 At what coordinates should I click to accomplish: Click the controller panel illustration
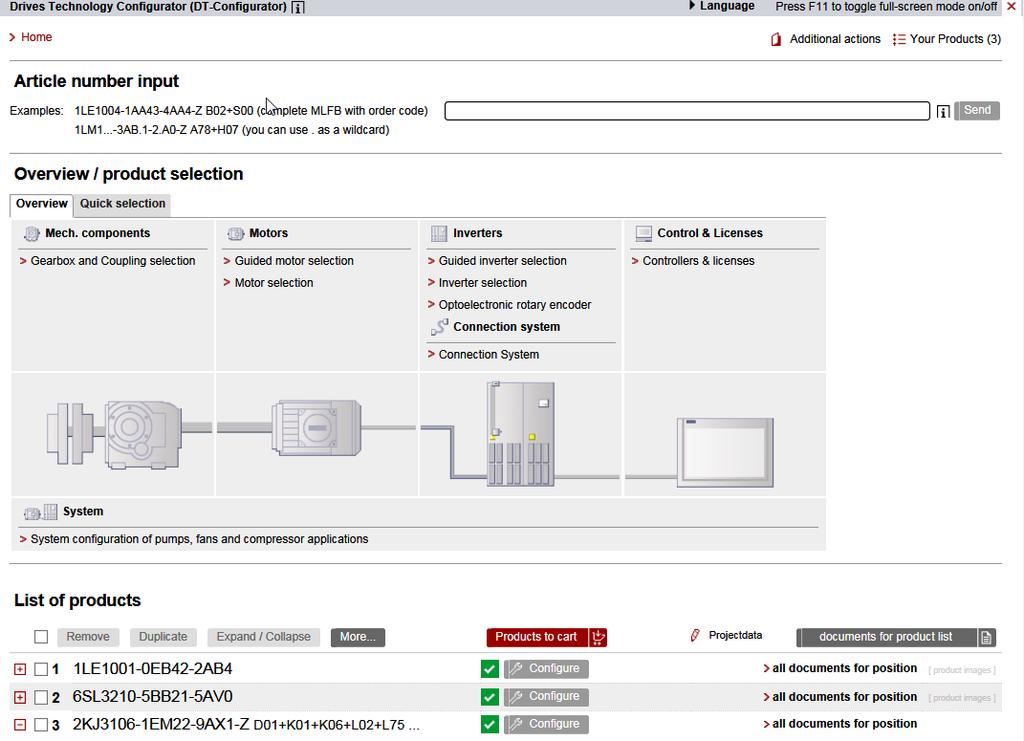click(x=725, y=452)
